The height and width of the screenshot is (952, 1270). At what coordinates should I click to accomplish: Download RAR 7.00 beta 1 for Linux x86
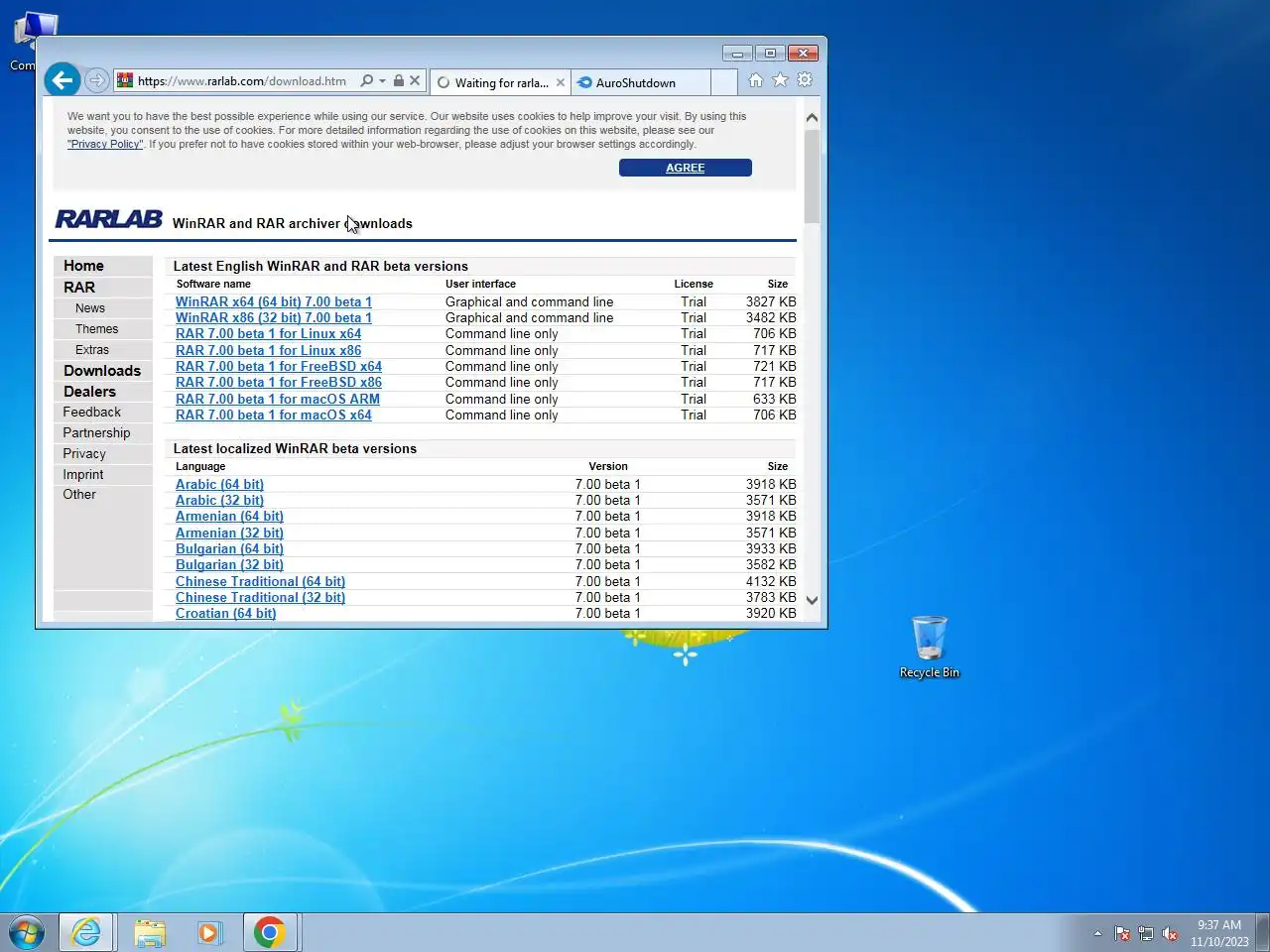[x=269, y=350]
